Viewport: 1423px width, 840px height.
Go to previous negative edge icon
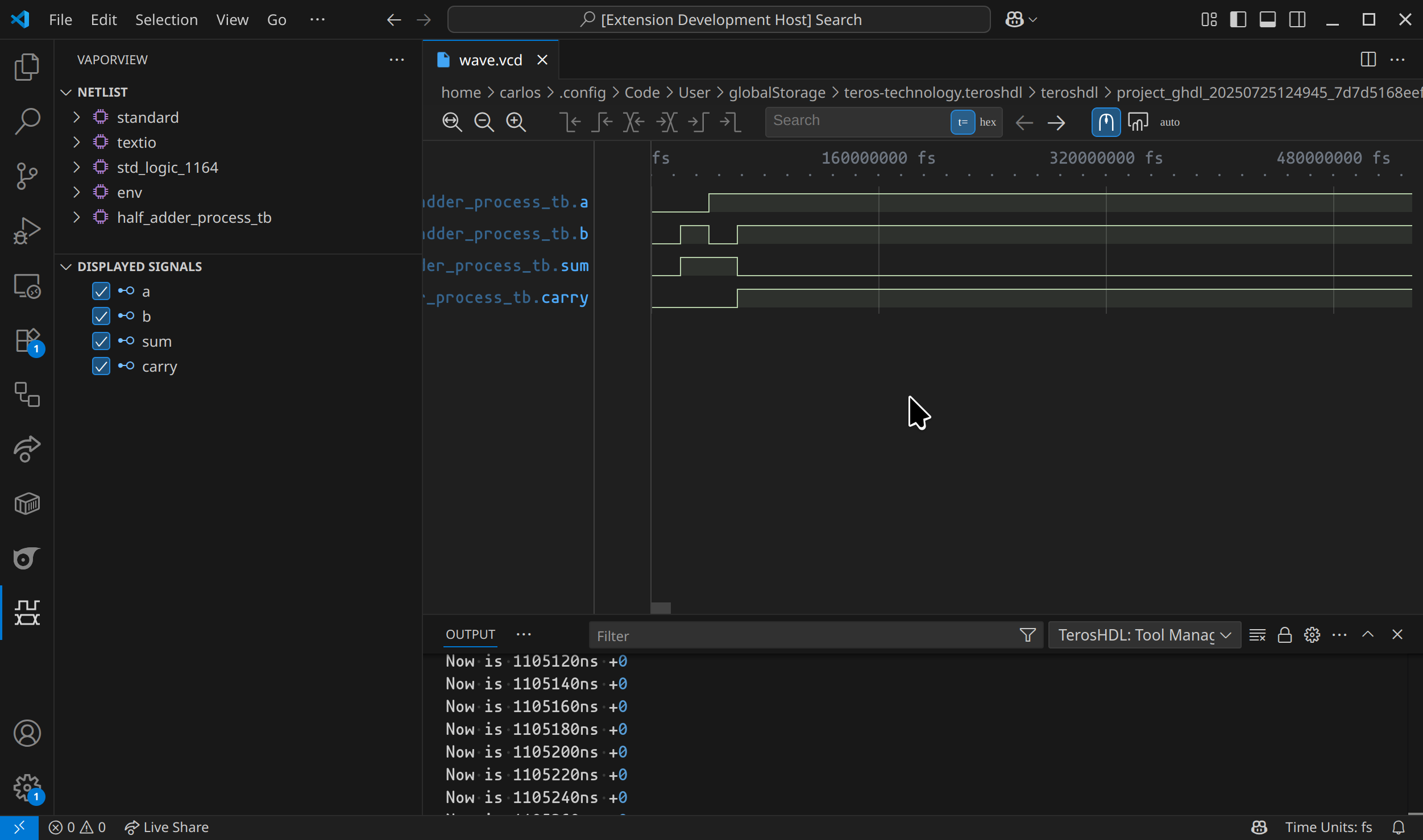tap(570, 122)
